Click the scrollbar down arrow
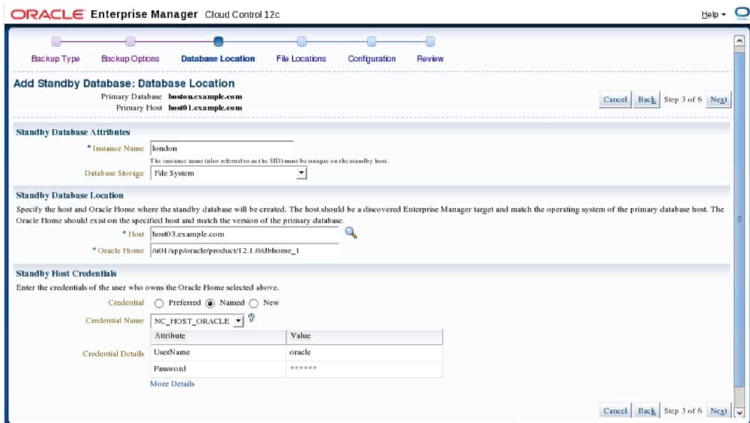Viewport: 750px width, 423px height. click(739, 412)
